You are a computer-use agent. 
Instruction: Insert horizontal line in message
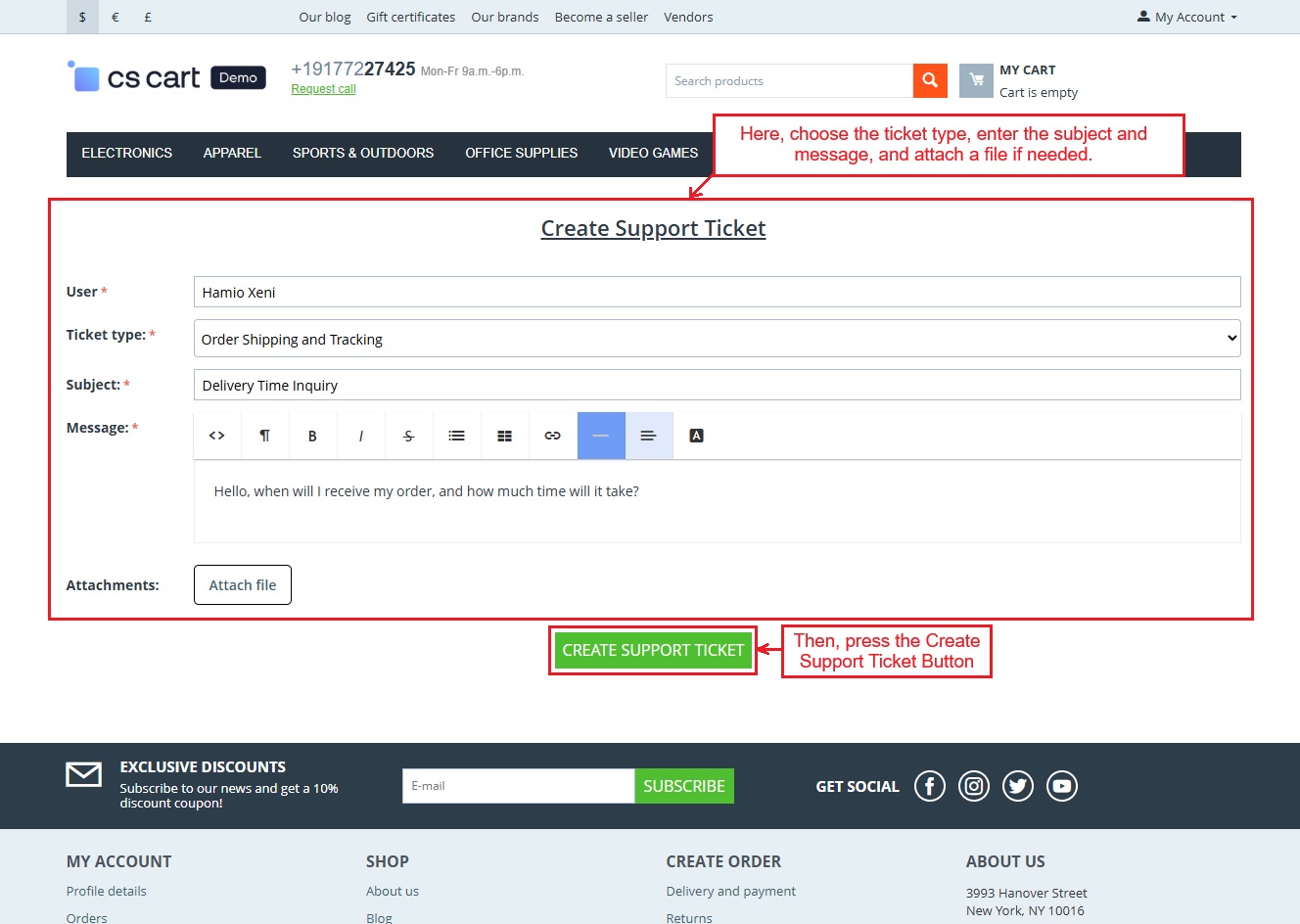[x=600, y=436]
